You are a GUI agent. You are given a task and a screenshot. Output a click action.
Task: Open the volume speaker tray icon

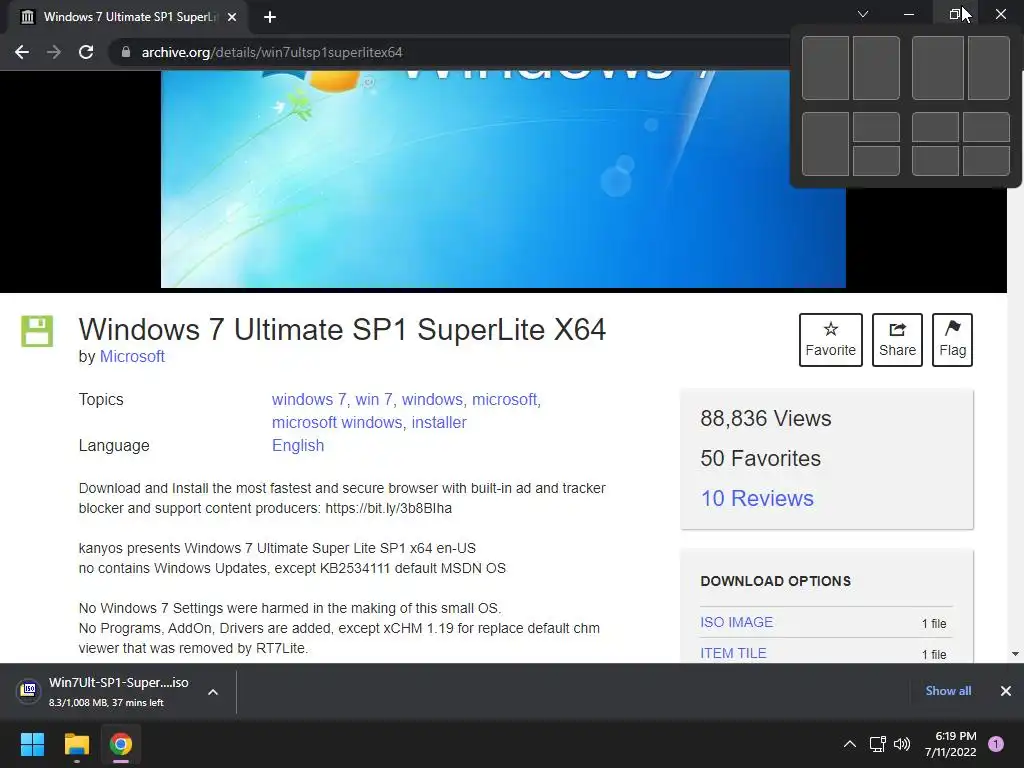(902, 744)
